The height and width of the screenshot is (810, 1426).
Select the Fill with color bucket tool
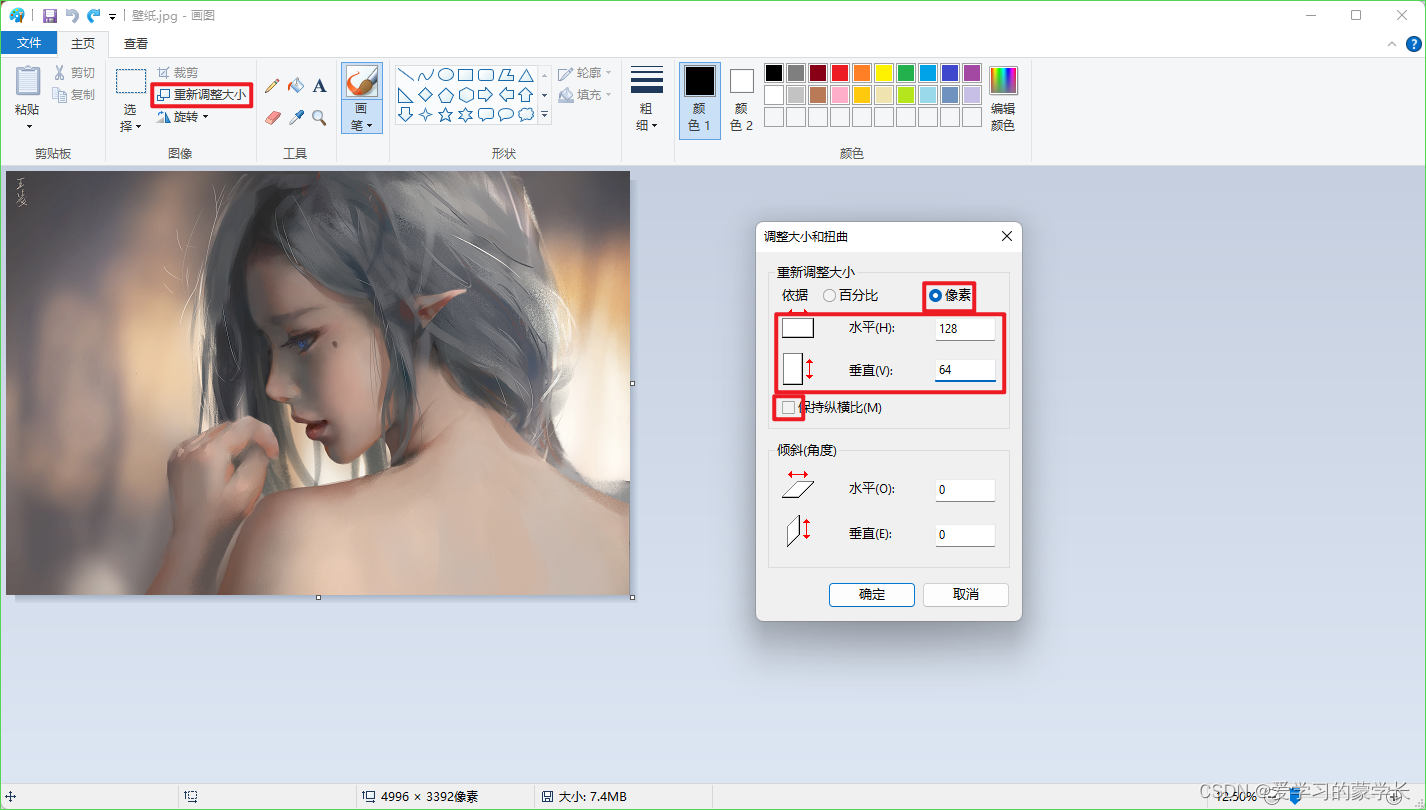296,86
